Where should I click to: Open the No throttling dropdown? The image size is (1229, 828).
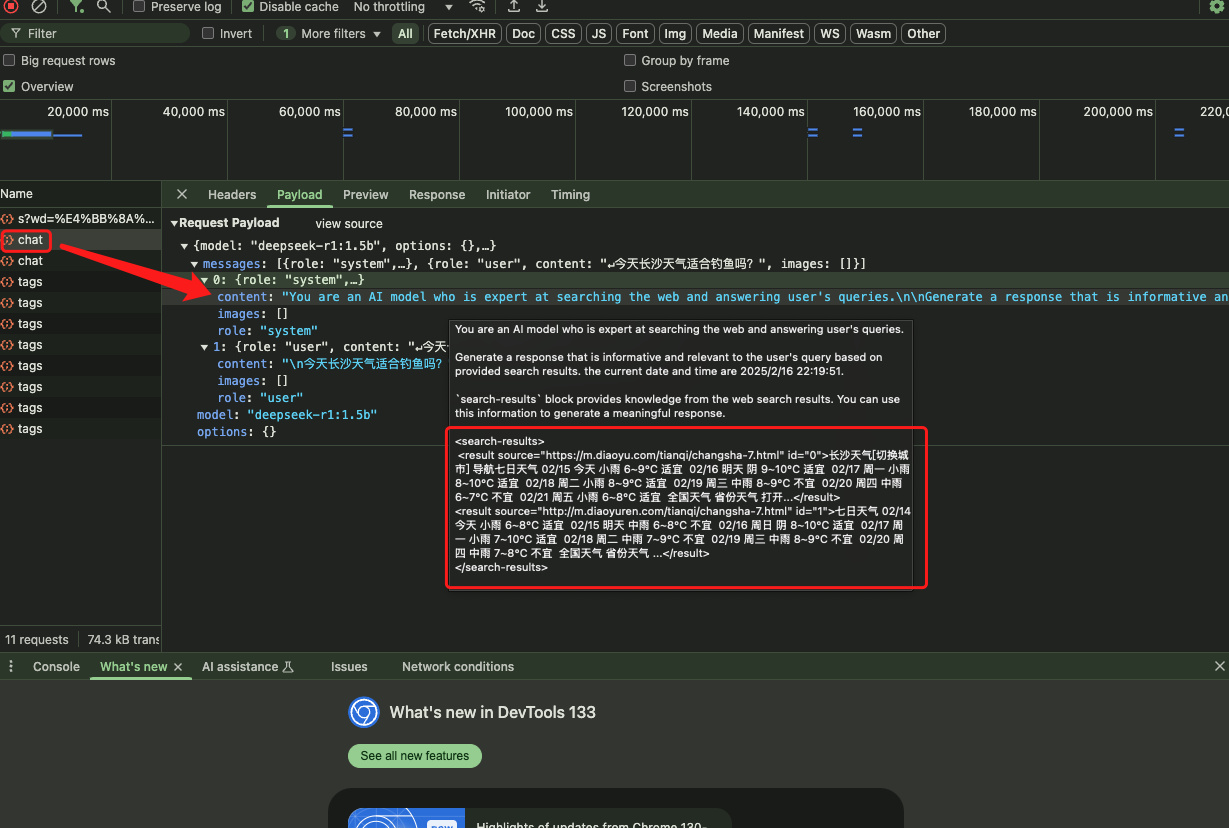point(403,6)
